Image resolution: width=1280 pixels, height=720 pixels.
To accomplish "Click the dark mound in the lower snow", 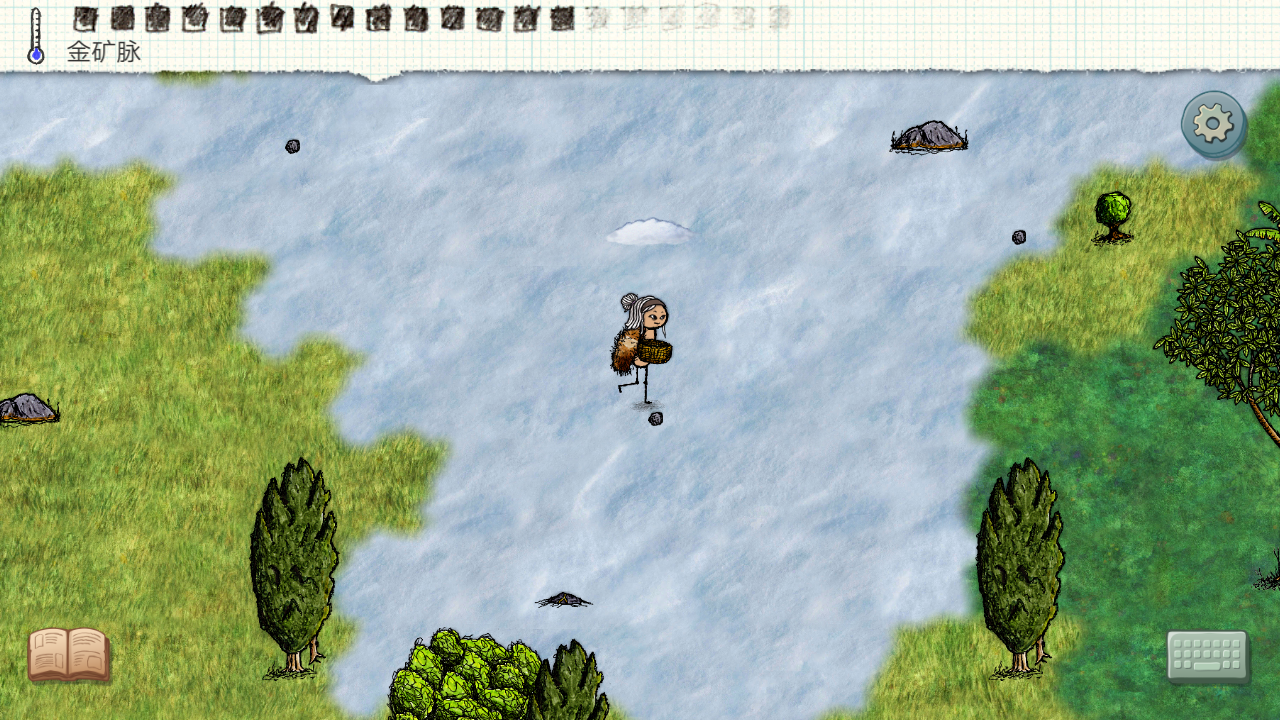I will [564, 599].
